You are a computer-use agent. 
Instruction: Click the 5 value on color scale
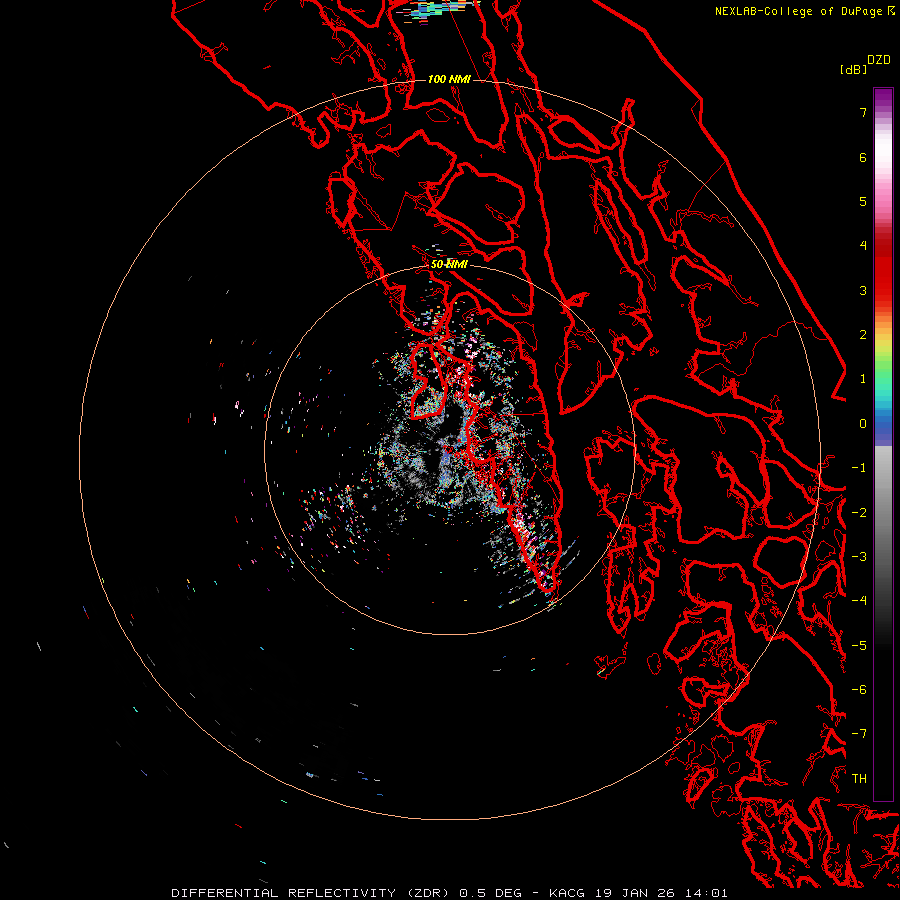pos(863,201)
